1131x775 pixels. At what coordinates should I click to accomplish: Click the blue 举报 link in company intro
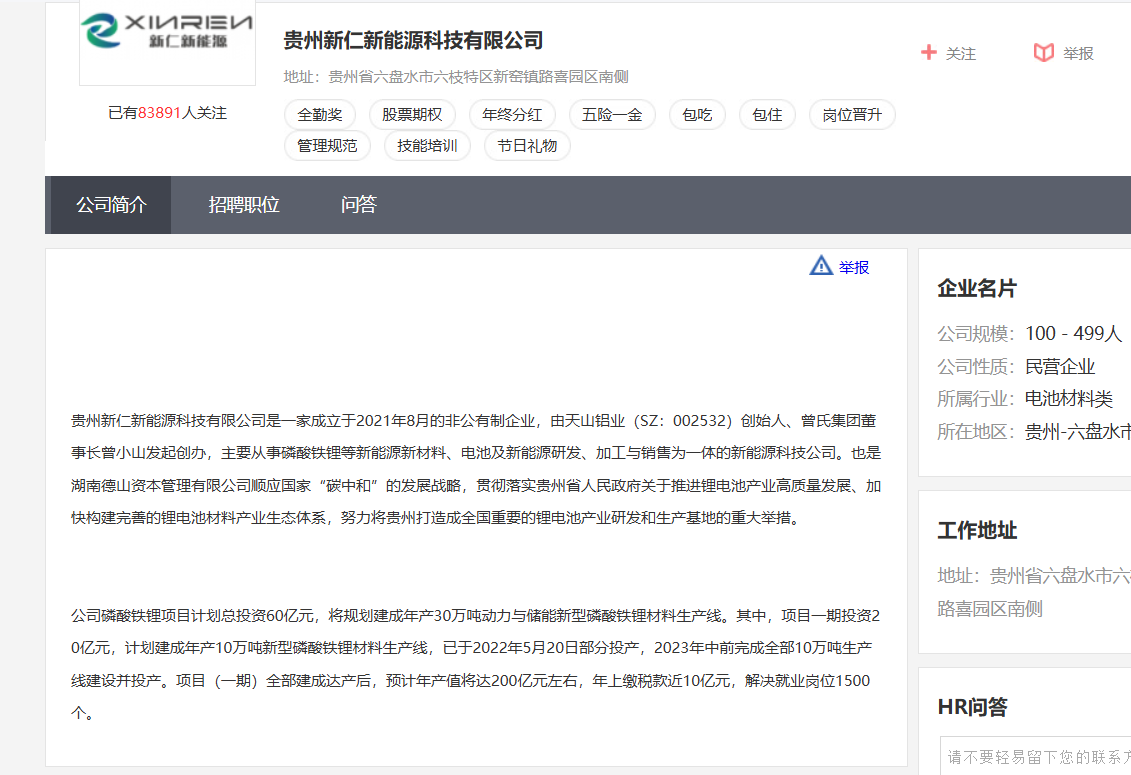853,267
